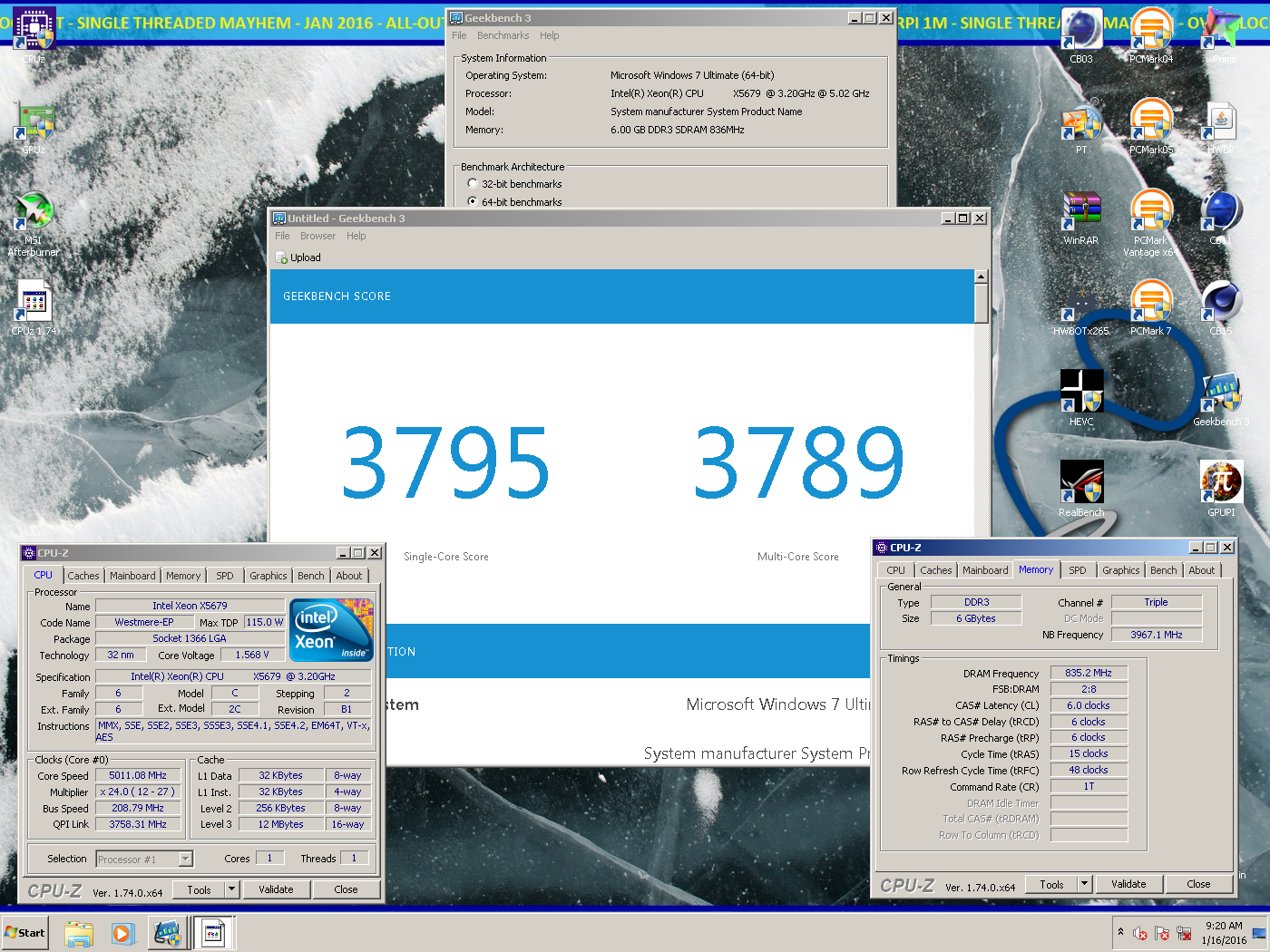Open the HEVC desktop shortcut

1081,396
